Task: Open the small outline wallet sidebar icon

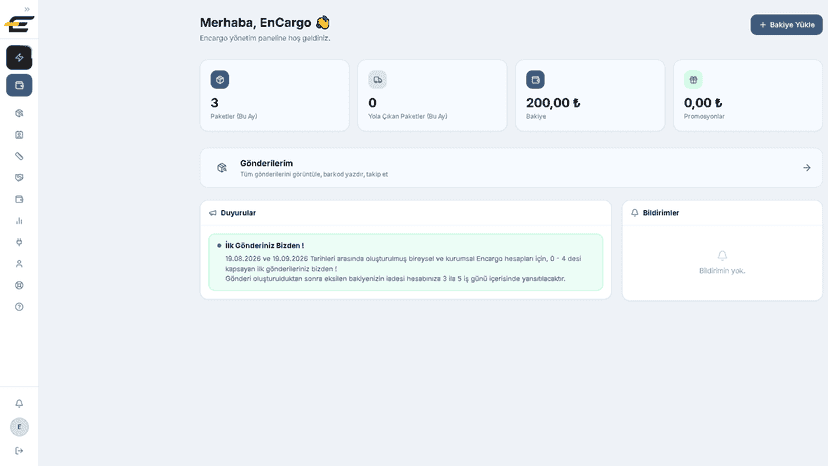Action: [x=19, y=199]
